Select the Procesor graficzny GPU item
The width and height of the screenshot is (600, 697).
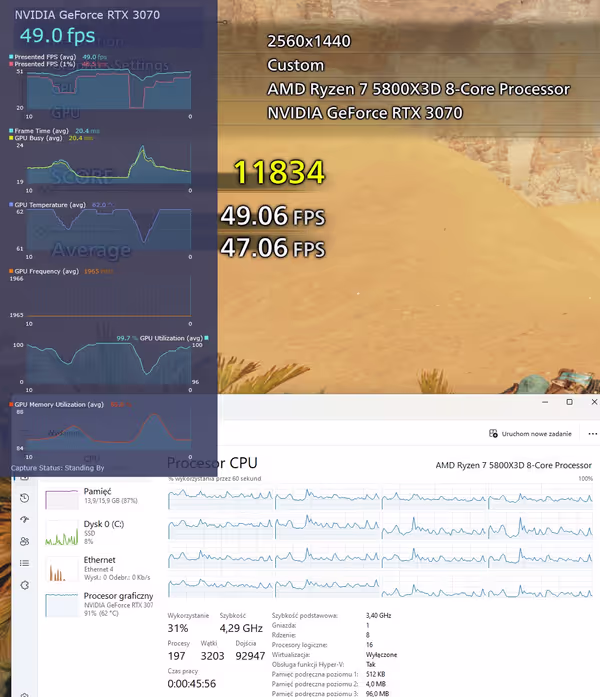point(98,604)
